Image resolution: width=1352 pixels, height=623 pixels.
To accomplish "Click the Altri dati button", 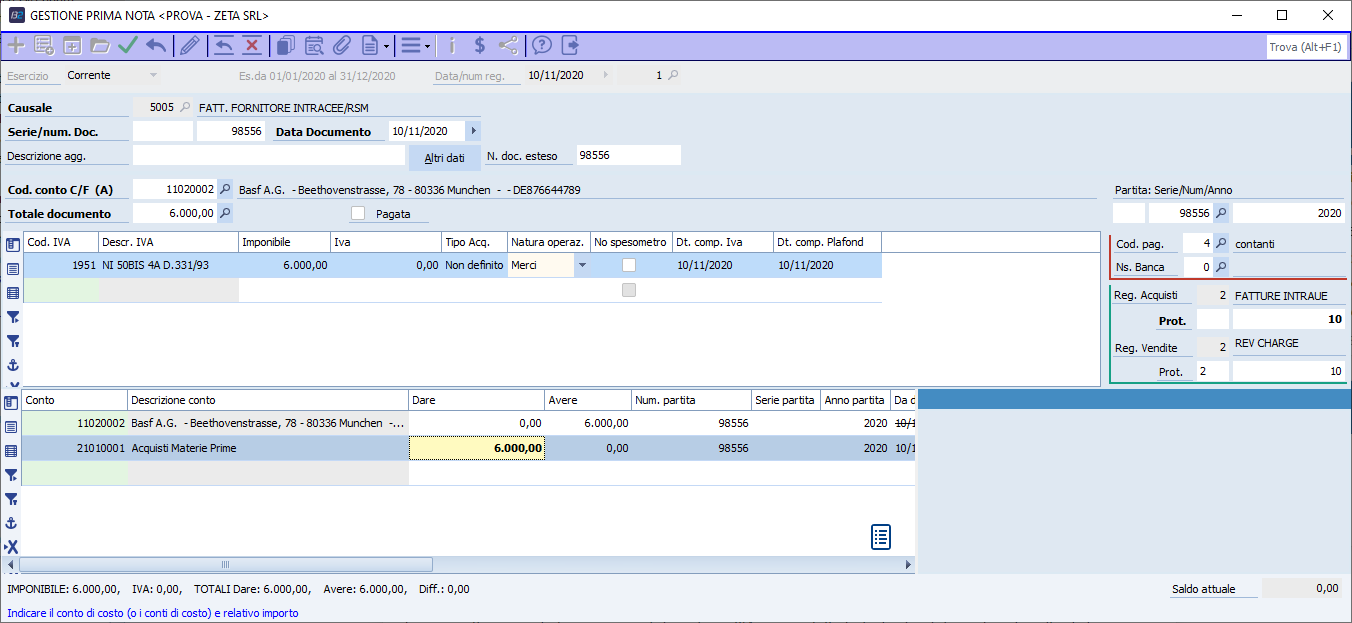I will click(x=444, y=158).
